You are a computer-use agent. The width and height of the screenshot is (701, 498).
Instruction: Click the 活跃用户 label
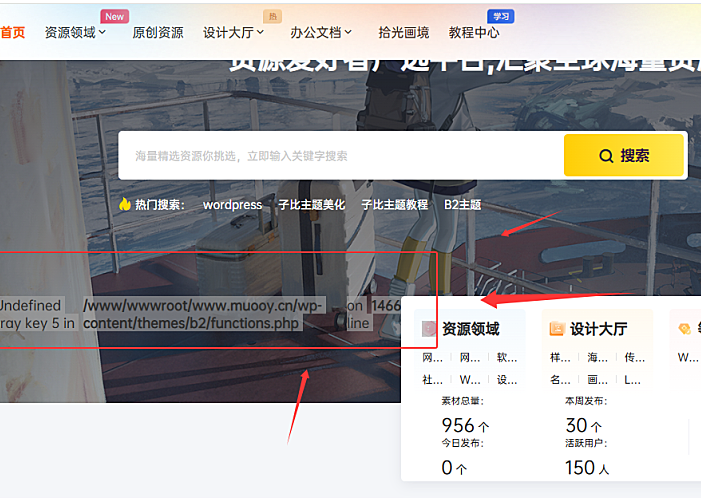point(586,443)
